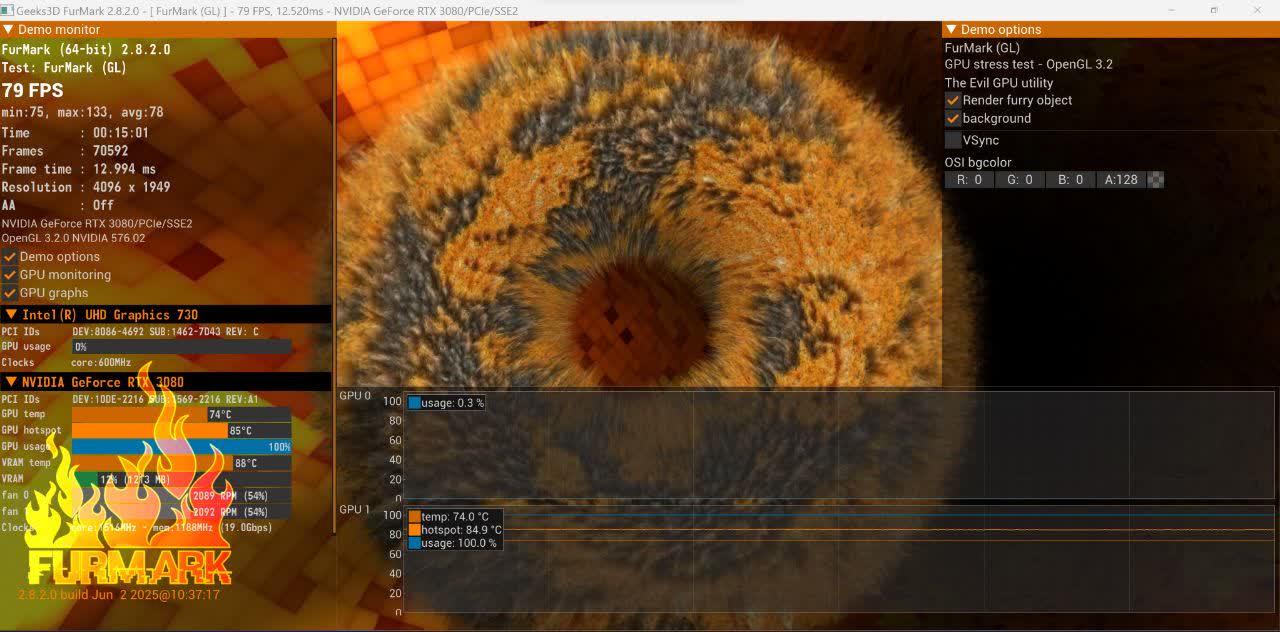1280x632 pixels.
Task: Collapse the Intel(R) UHD Graphics 730 section
Action: click(11, 315)
